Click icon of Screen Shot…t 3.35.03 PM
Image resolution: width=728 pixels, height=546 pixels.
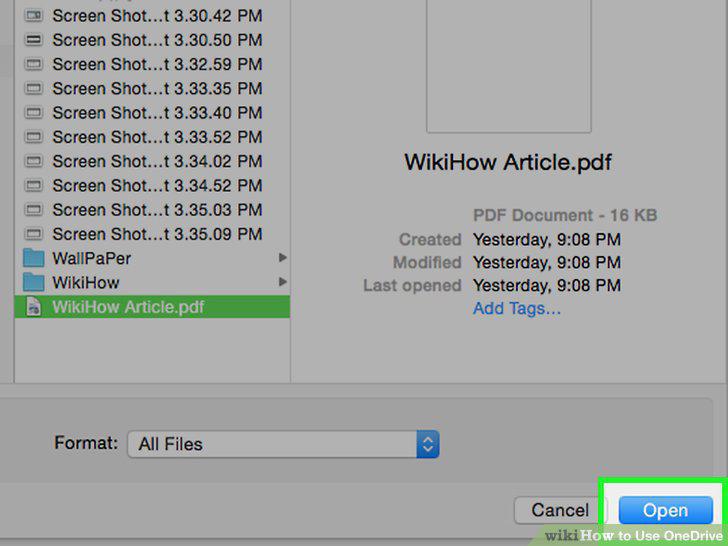33,209
